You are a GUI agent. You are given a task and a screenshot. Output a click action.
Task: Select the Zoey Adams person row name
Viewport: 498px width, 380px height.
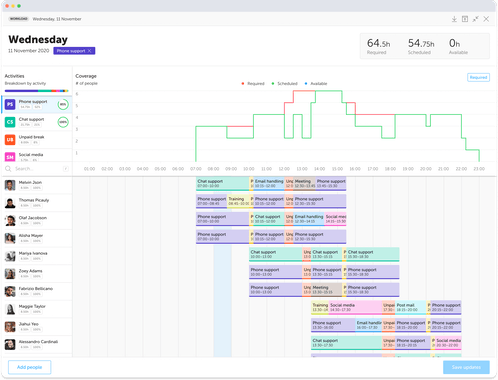point(30,271)
